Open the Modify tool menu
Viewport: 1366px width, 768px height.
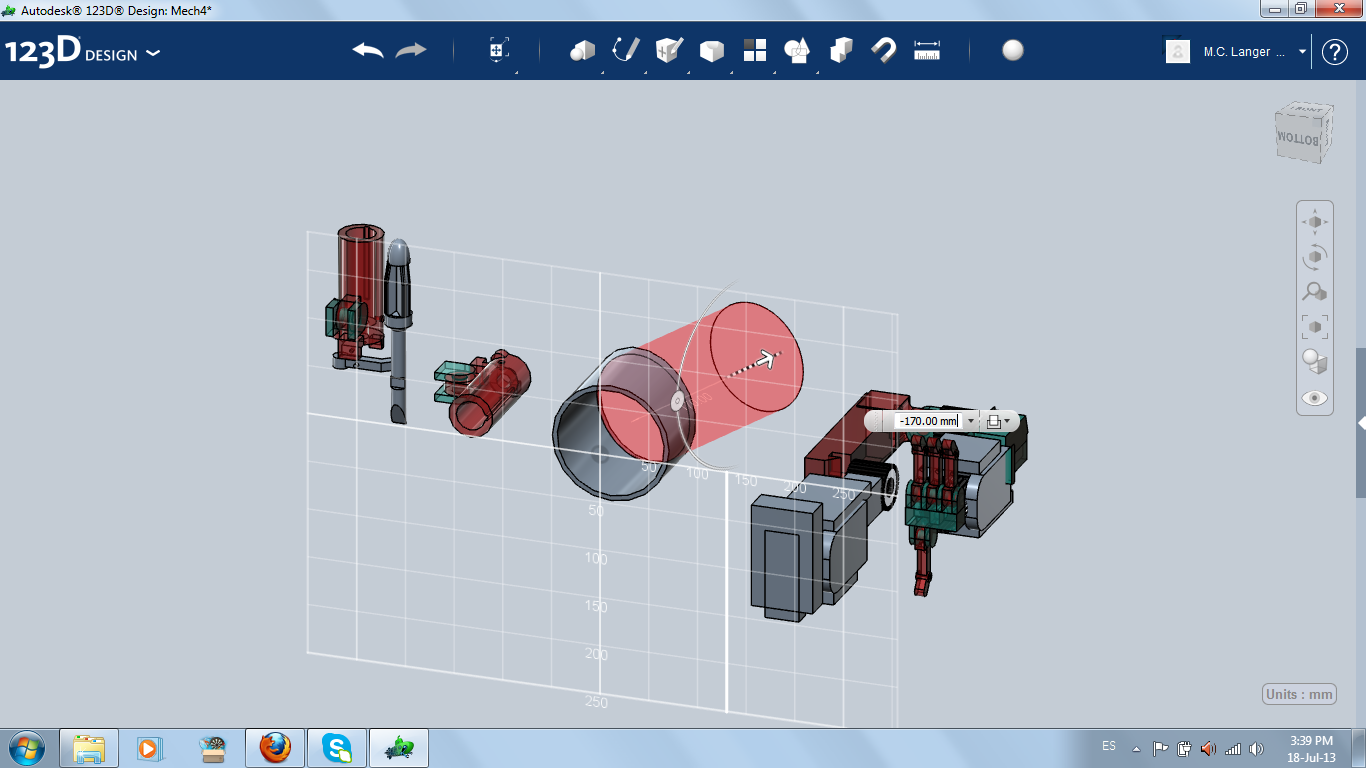click(711, 50)
